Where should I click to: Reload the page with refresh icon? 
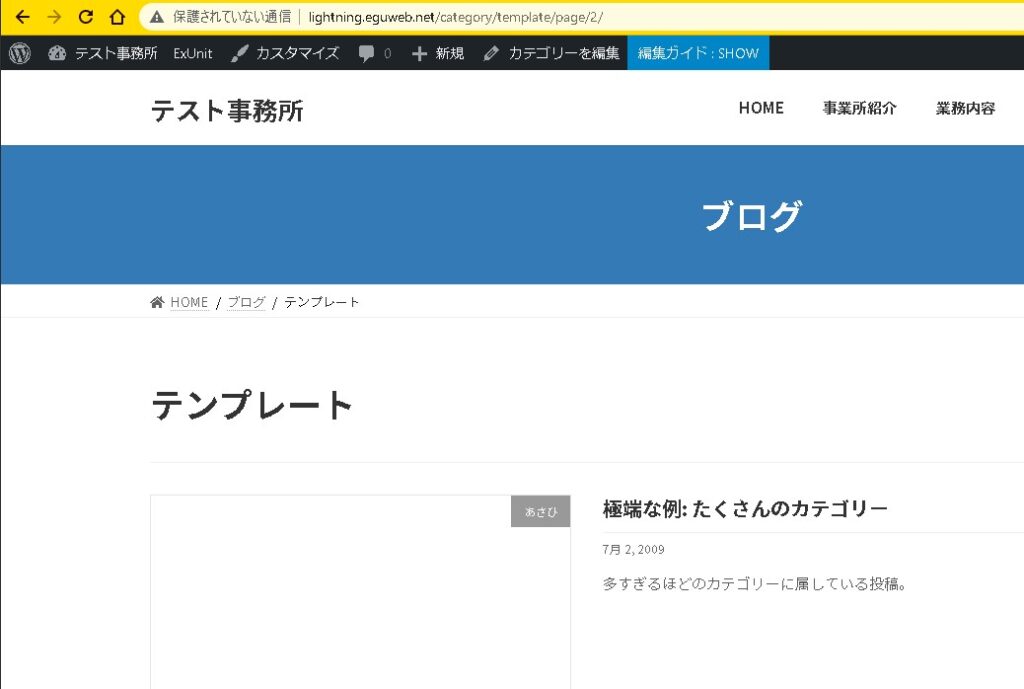[86, 17]
